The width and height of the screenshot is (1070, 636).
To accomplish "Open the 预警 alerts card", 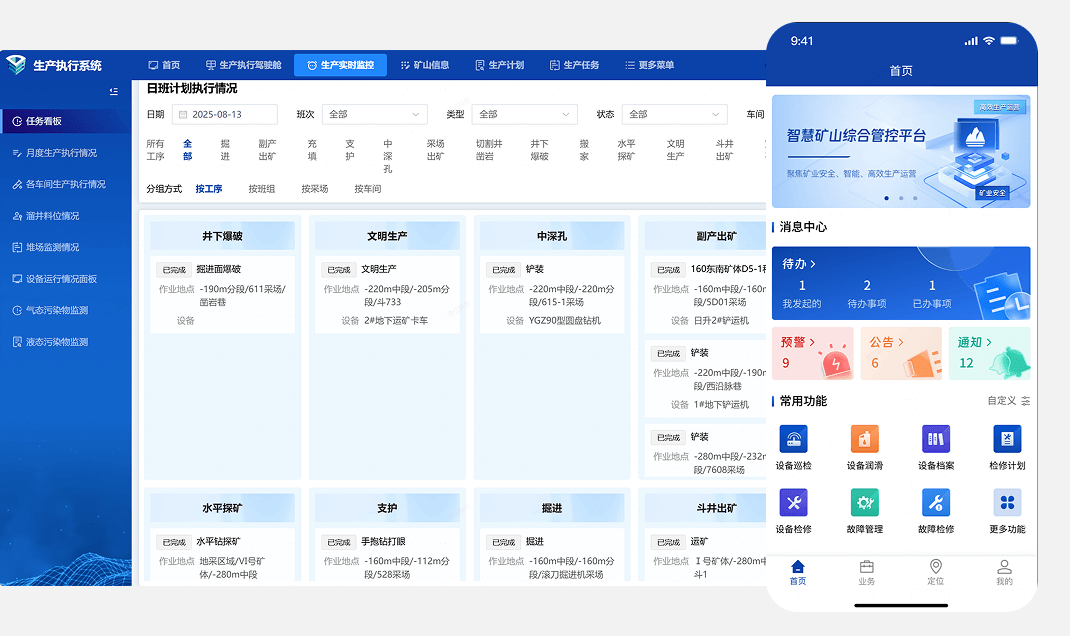I will pos(813,353).
